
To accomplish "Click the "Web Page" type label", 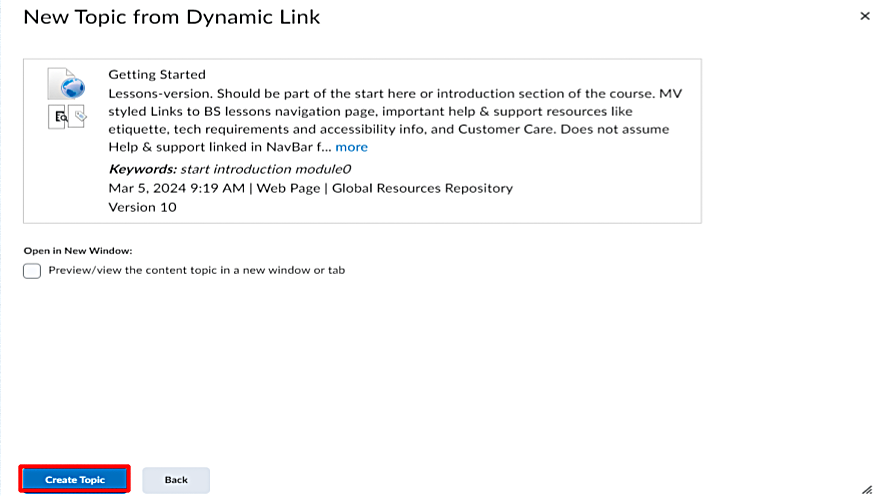I will click(x=288, y=188).
